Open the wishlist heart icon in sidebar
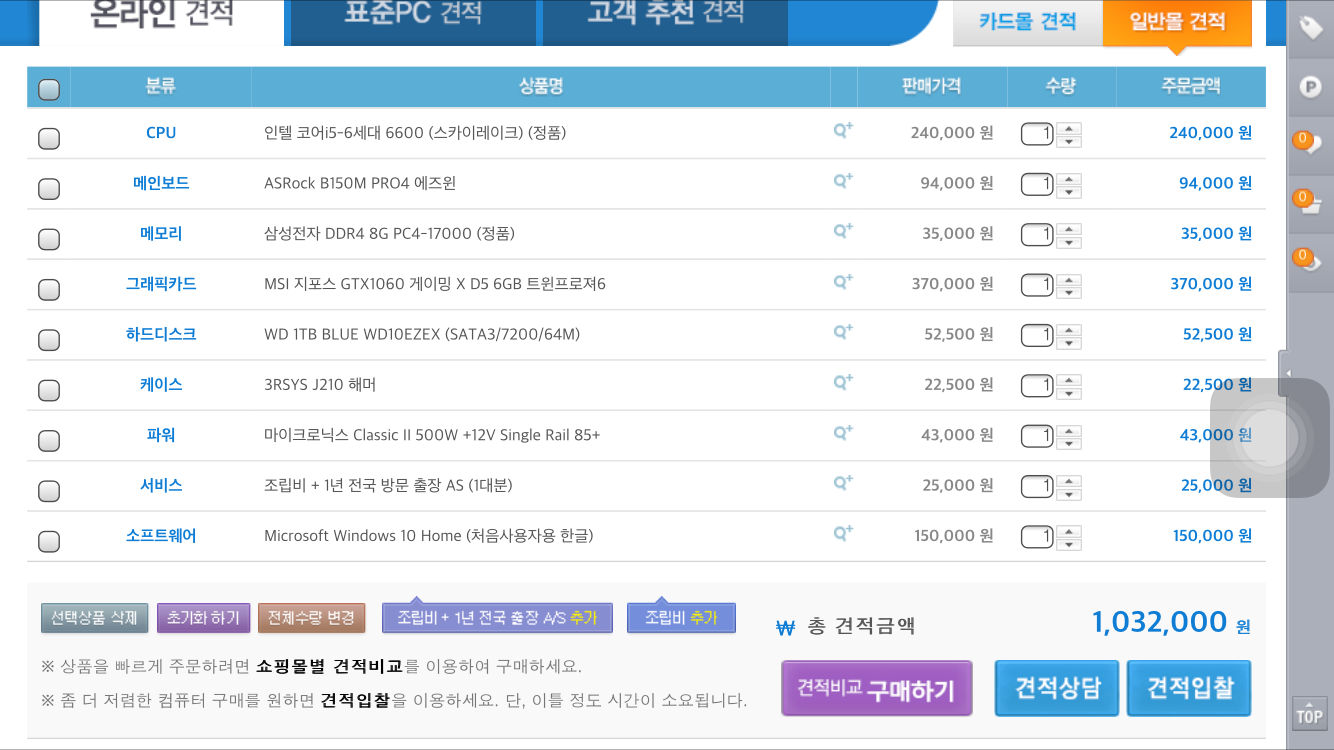 coord(1308,142)
